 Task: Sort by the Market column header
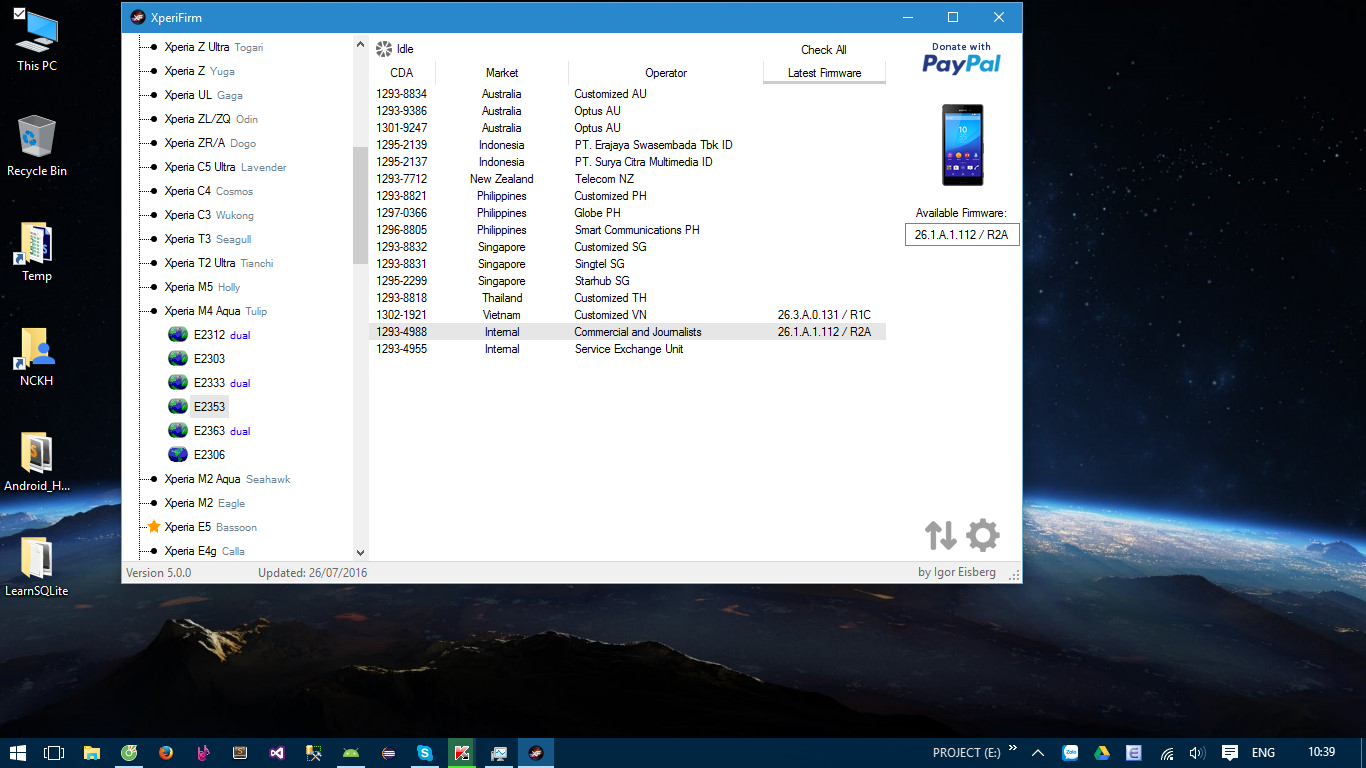point(502,73)
